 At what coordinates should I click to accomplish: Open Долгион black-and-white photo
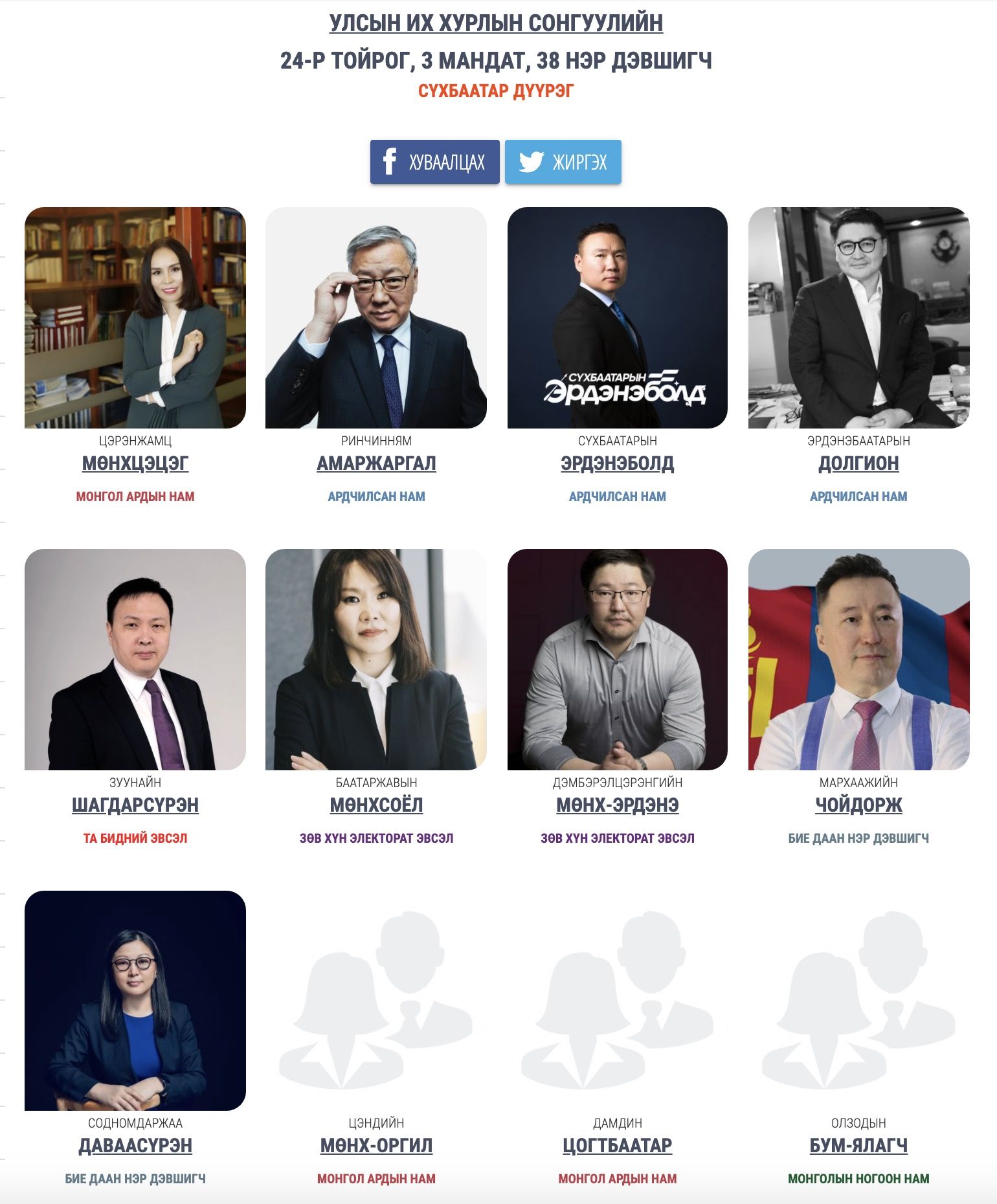click(x=859, y=318)
